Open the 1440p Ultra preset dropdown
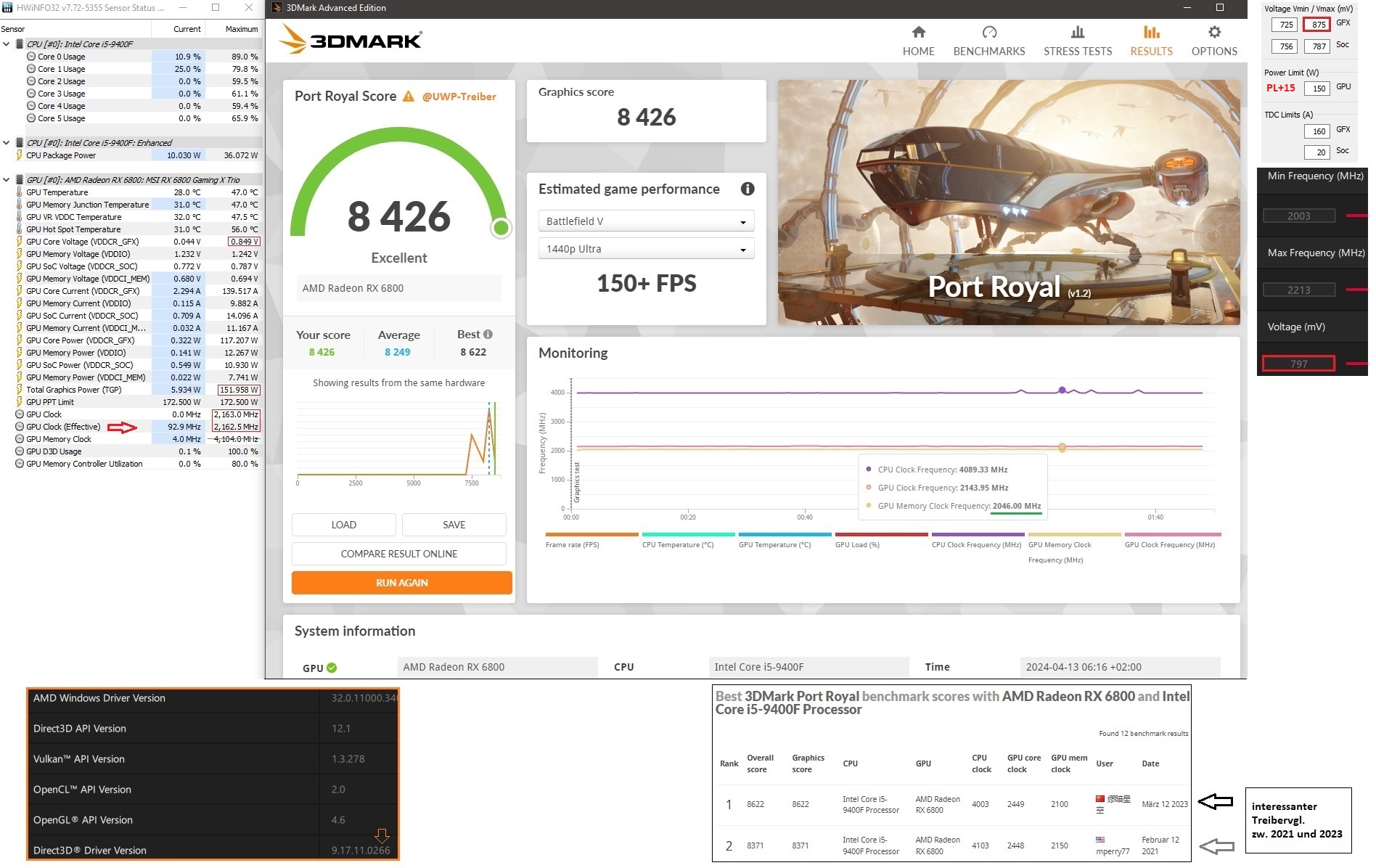Screen dimensions: 1376x868 coord(646,249)
